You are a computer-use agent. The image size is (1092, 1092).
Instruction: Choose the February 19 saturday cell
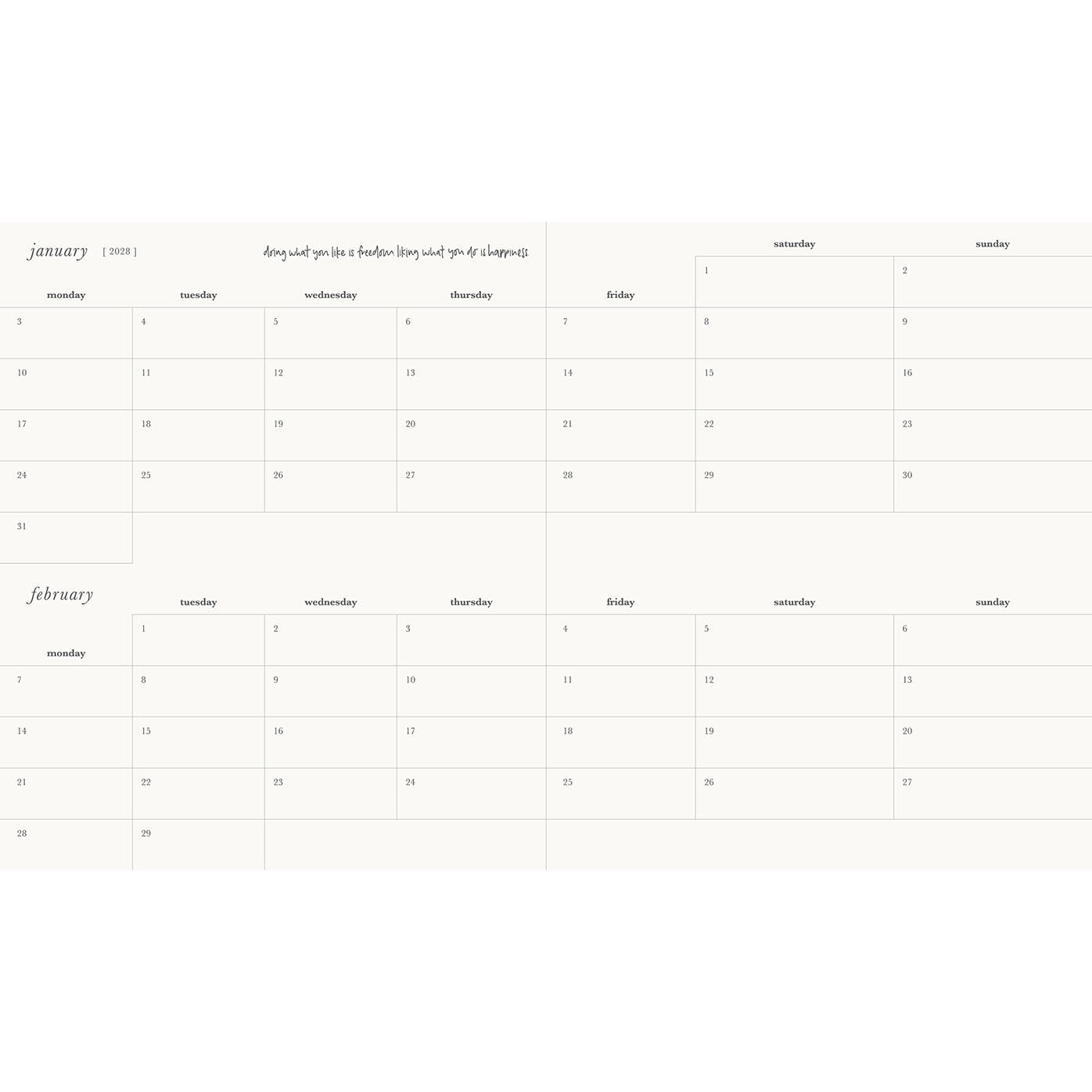[x=794, y=742]
